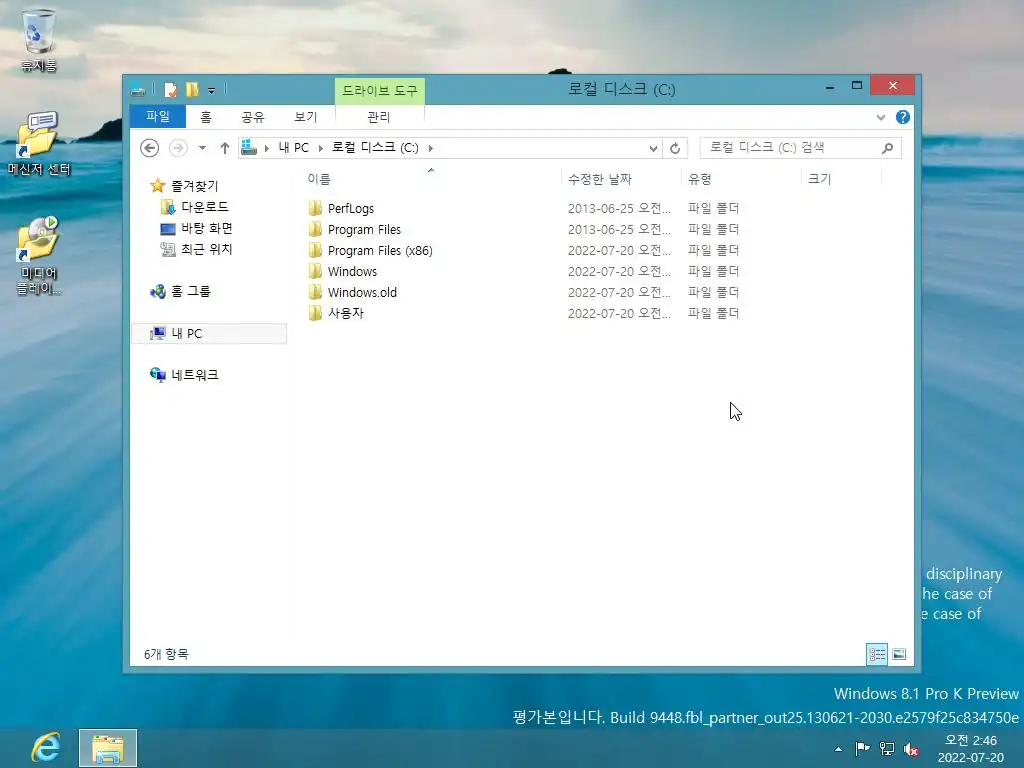Click the drive icon in the title bar corner
This screenshot has height=768, width=1024.
pos(138,89)
